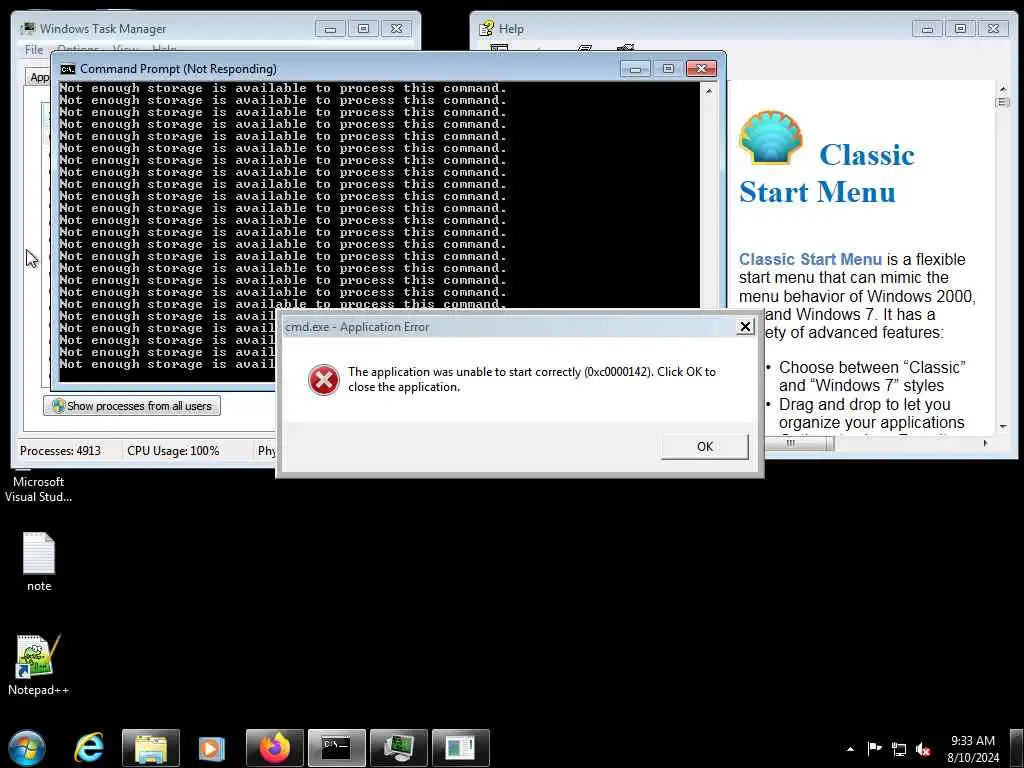Click the Processes: 4913 status text
Screen dimensions: 1024x768
click(60, 451)
